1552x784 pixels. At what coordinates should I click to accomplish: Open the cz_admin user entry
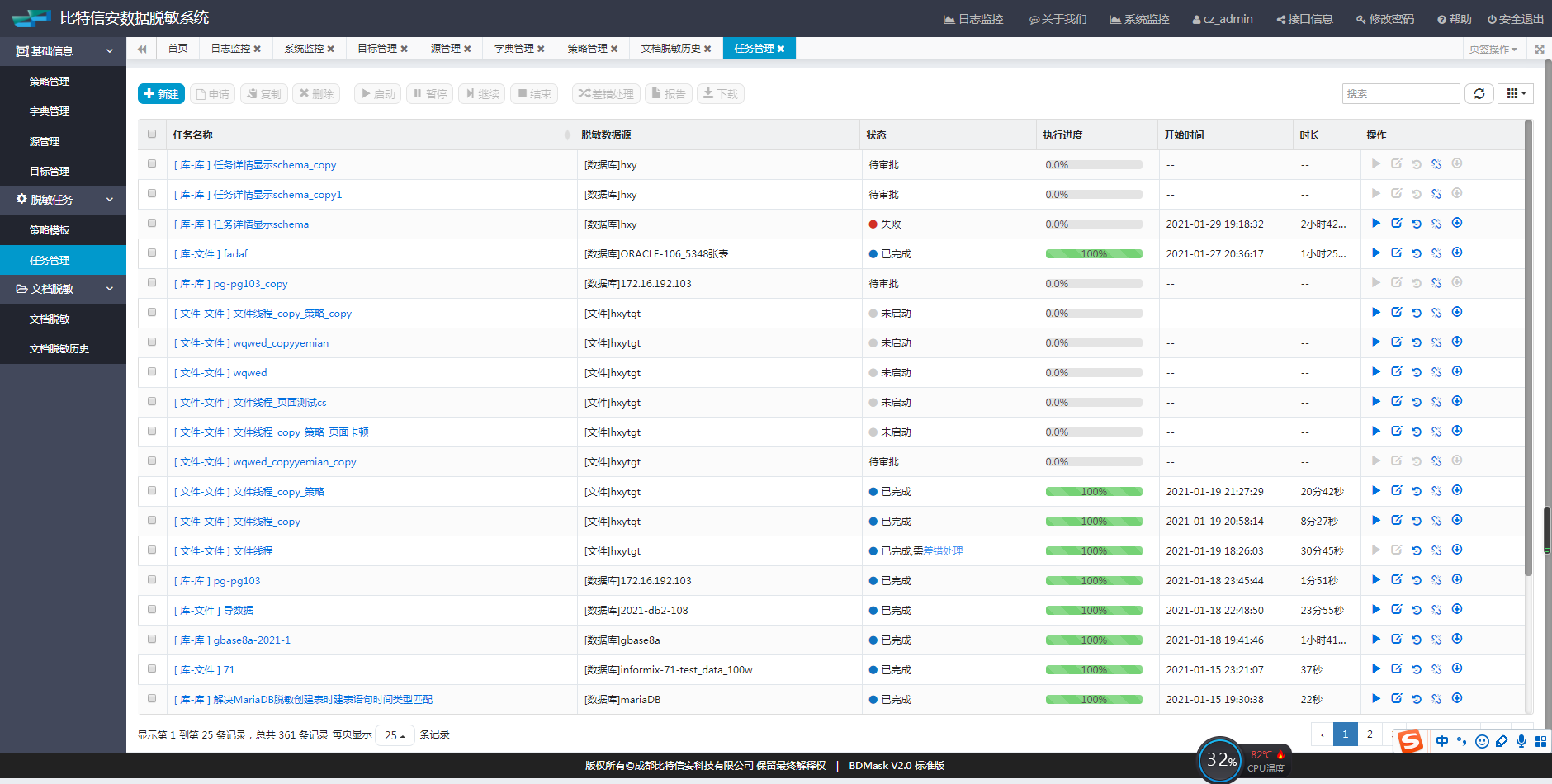[1223, 19]
